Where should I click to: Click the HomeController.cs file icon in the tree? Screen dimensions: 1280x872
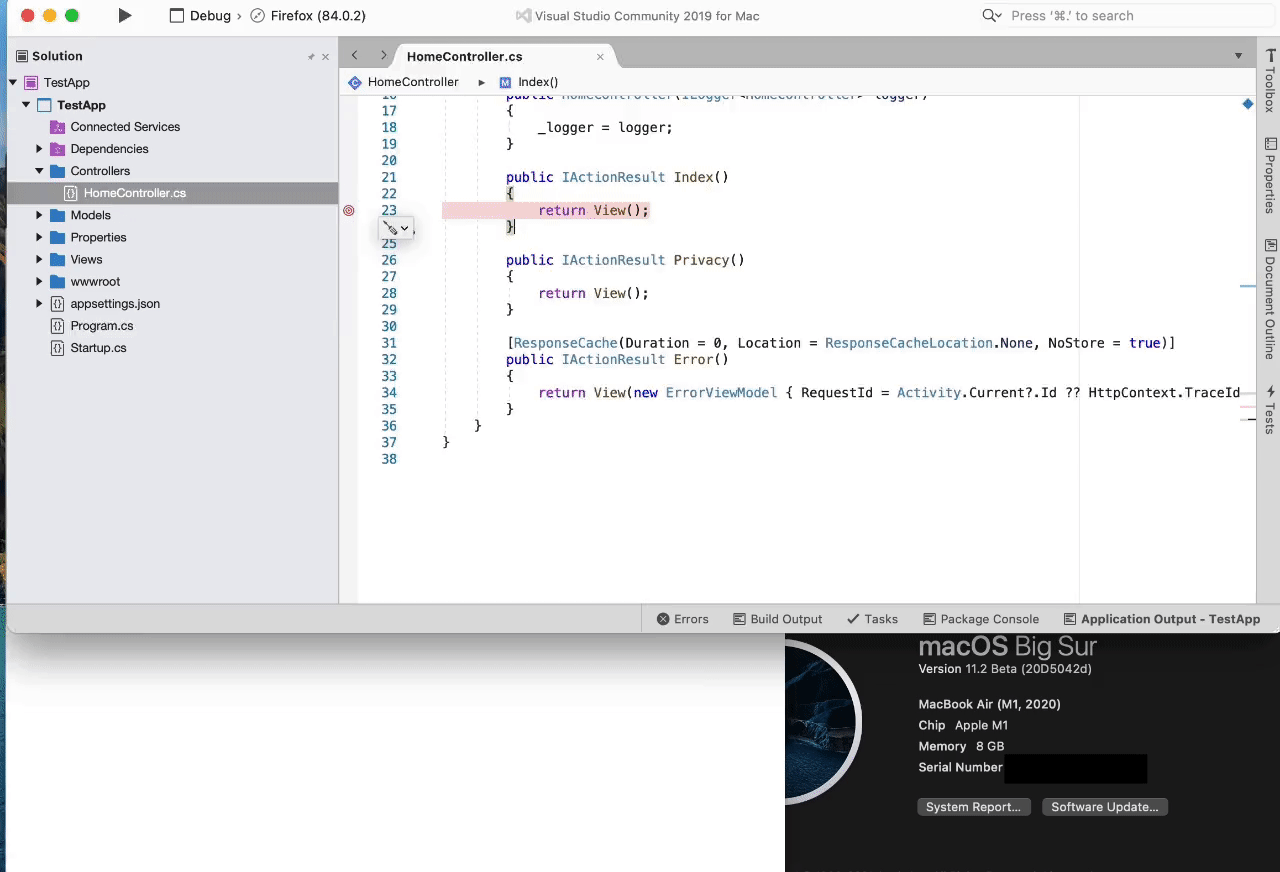71,193
